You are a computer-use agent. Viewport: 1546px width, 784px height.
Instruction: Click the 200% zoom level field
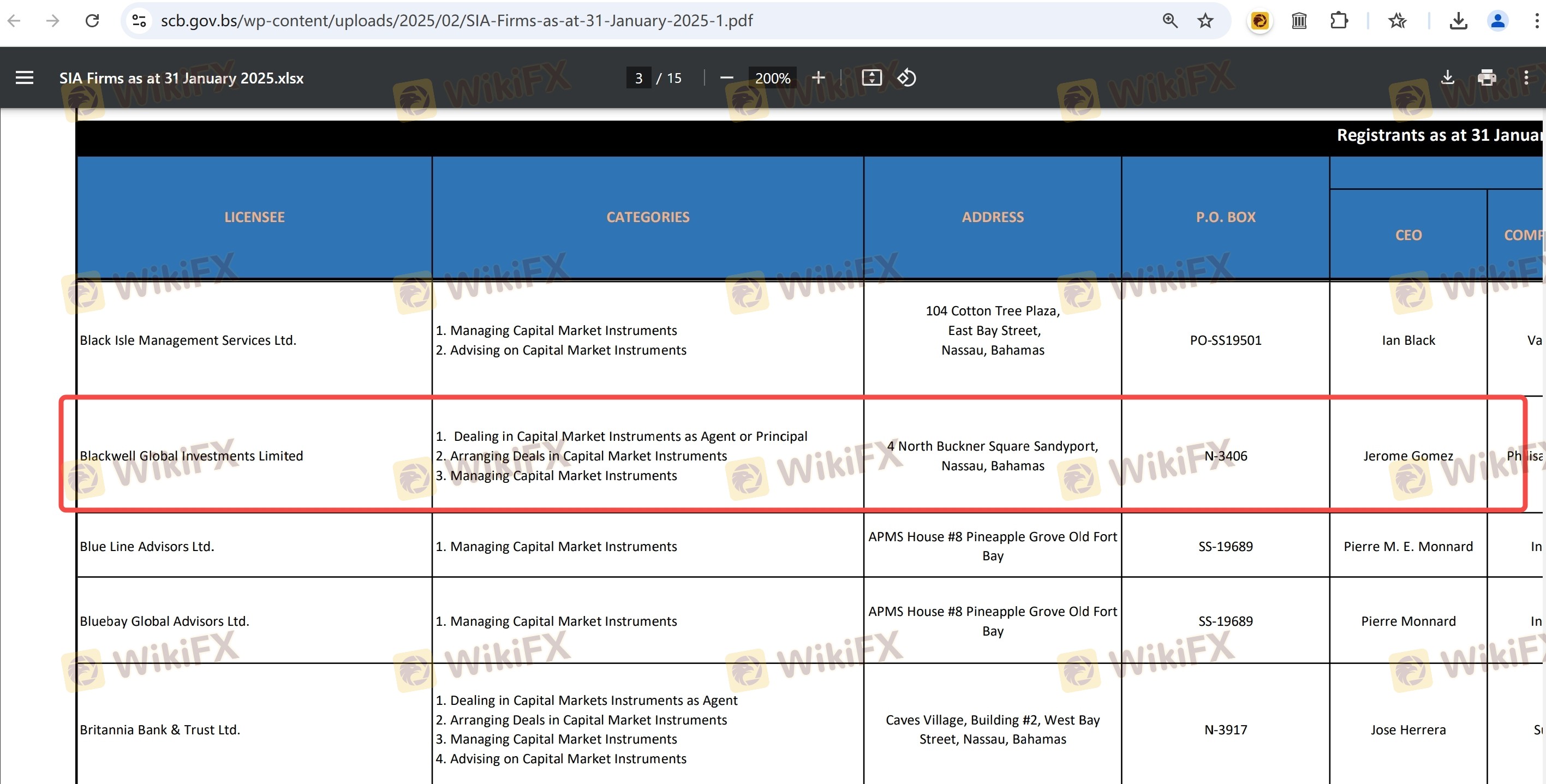tap(772, 77)
